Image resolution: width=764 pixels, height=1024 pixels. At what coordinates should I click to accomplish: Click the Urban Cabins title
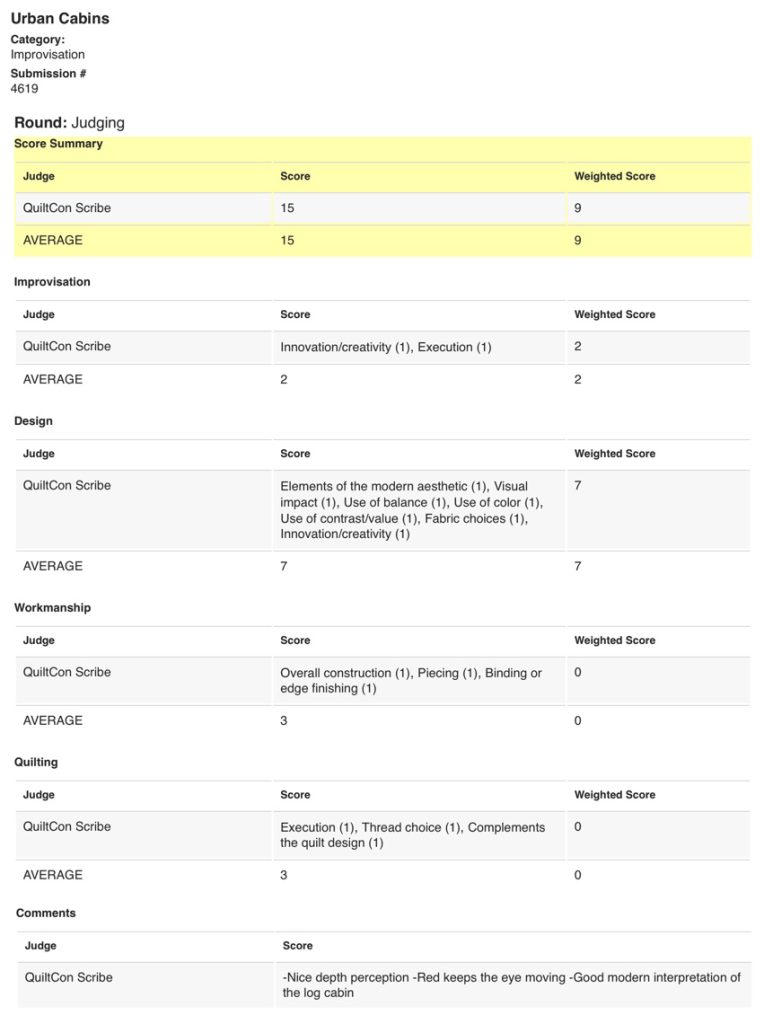(60, 18)
